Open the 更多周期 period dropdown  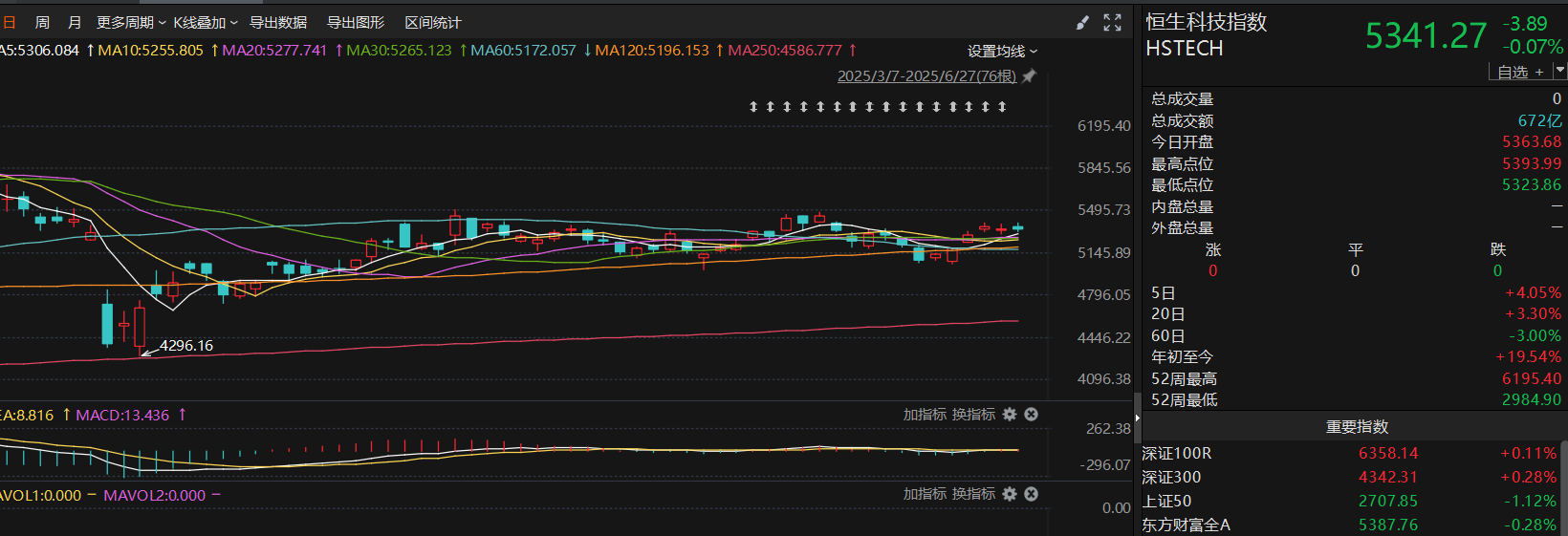[131, 23]
